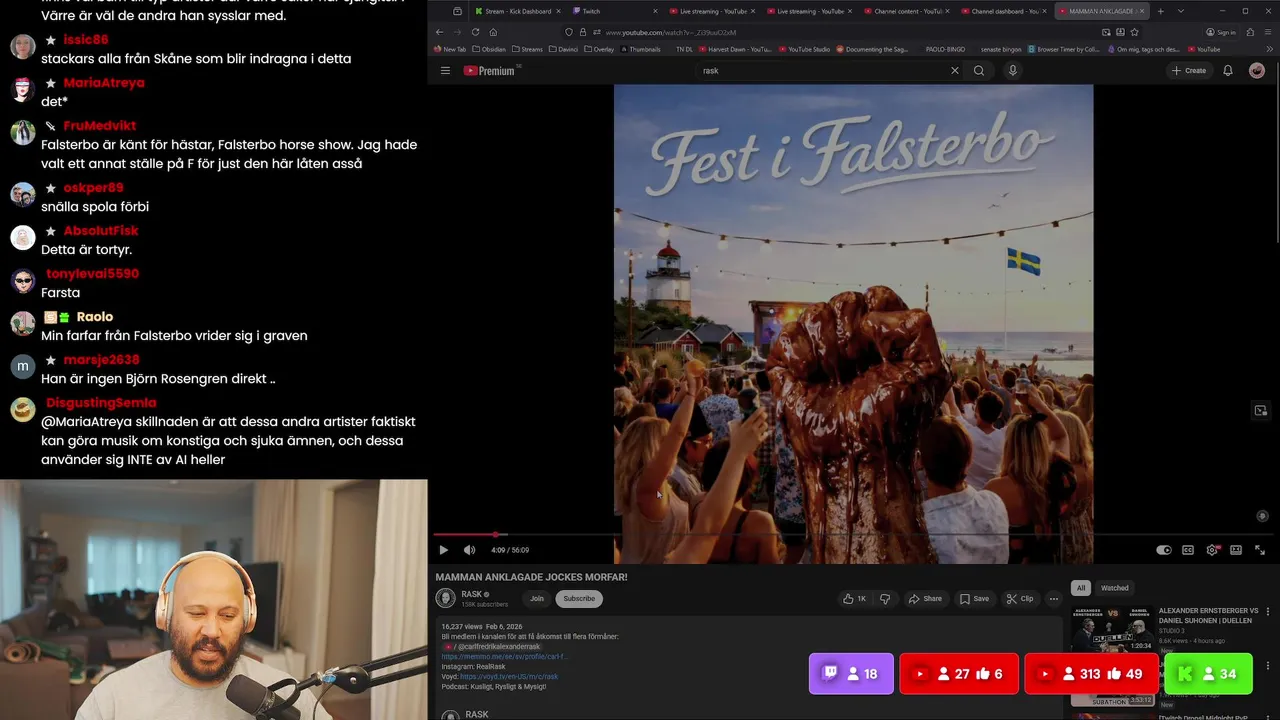Dislike the video with thumbs-down
This screenshot has width=1280, height=720.
point(885,599)
